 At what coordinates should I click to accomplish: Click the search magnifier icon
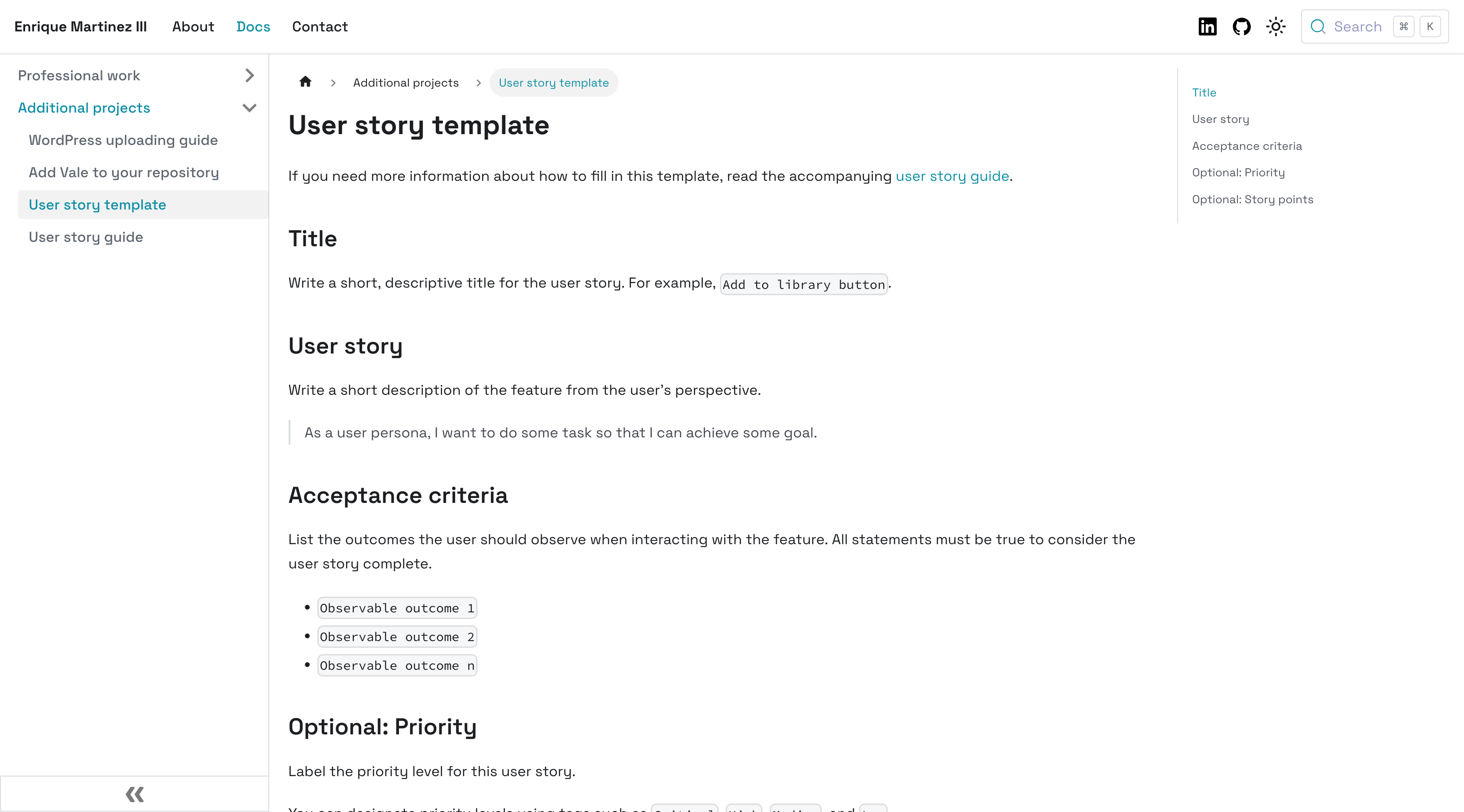click(1318, 27)
